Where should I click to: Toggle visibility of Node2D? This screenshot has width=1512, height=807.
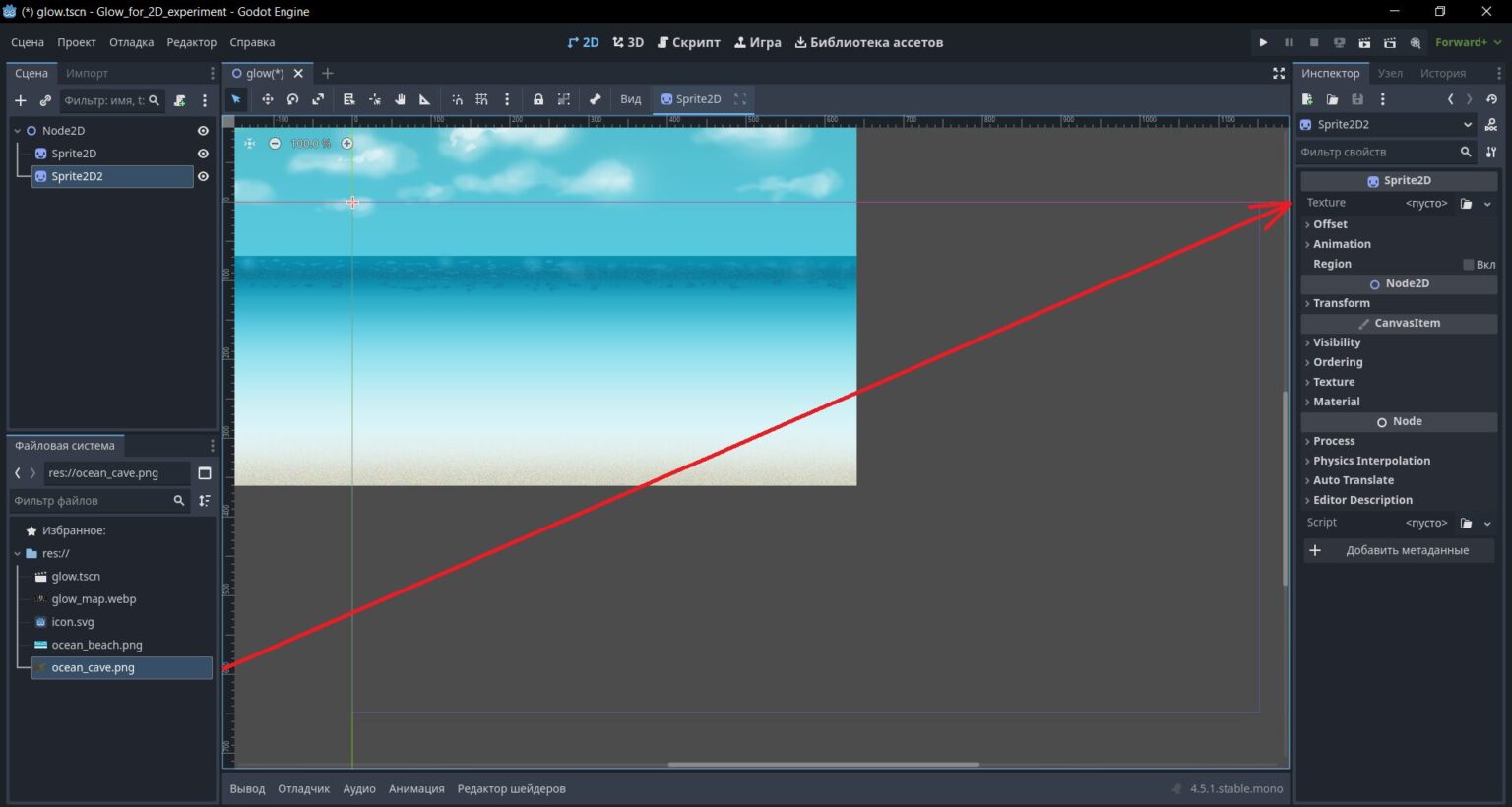pyautogui.click(x=203, y=131)
